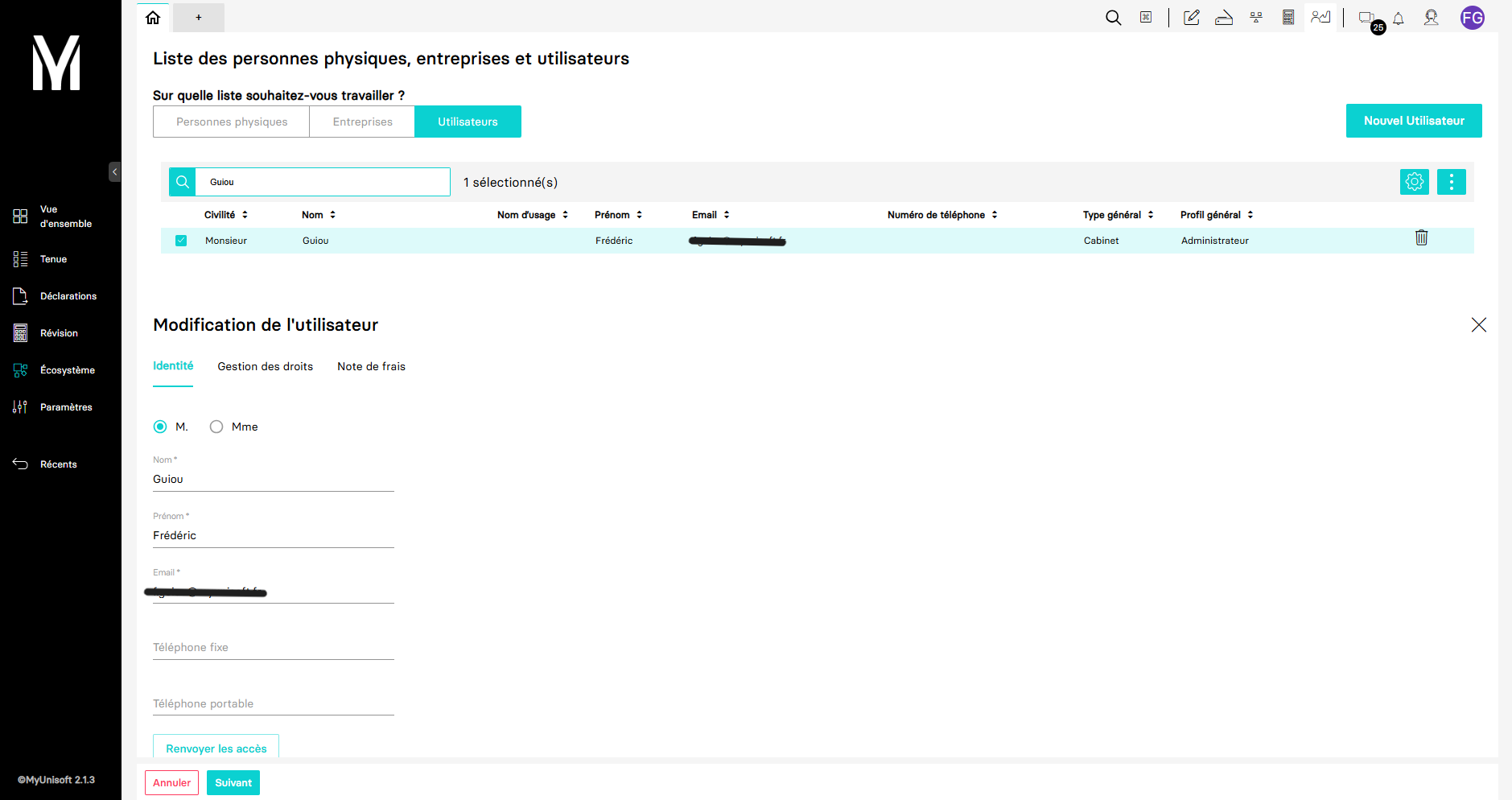Select the Mme radio button
Screen dimensions: 1512x800
(216, 427)
